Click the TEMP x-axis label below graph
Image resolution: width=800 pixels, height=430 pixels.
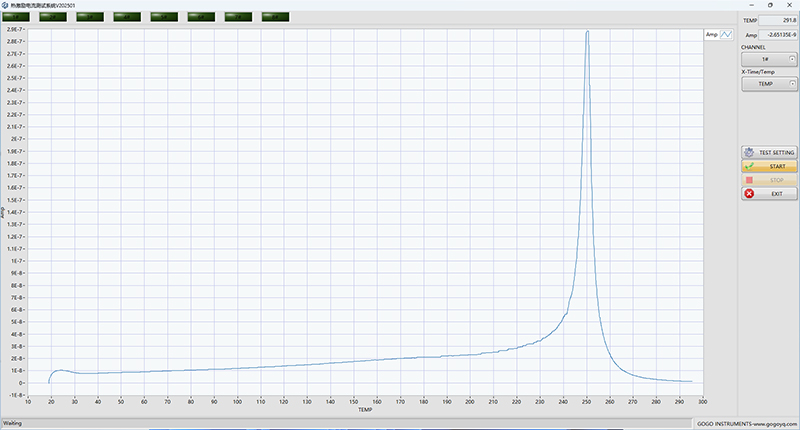pos(365,410)
